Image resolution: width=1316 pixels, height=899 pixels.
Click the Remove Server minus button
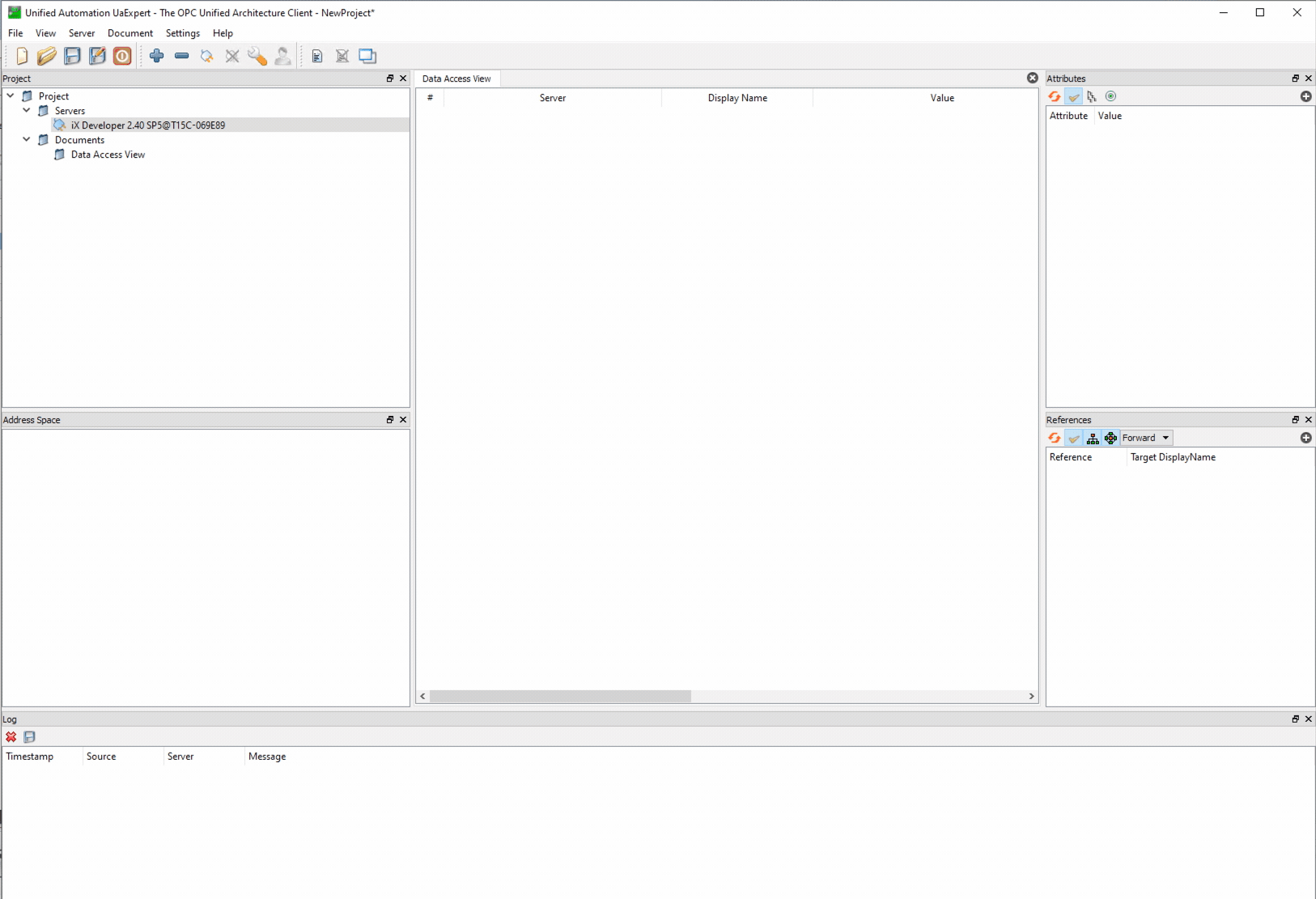pyautogui.click(x=181, y=55)
